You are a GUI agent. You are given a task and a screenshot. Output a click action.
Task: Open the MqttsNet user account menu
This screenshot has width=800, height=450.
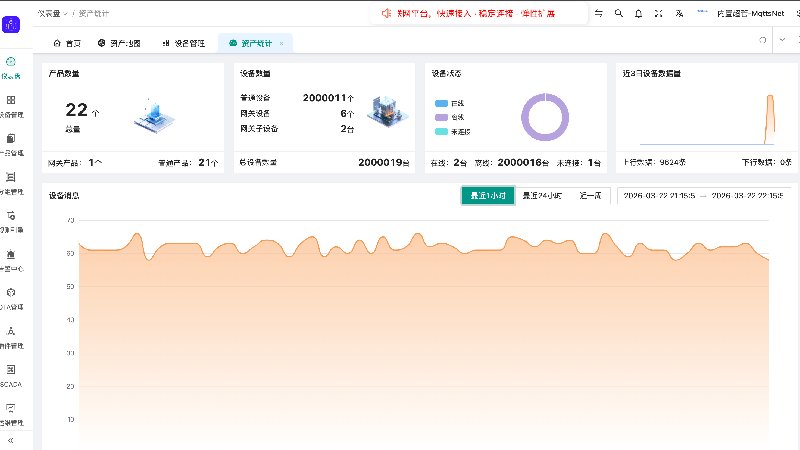(750, 13)
